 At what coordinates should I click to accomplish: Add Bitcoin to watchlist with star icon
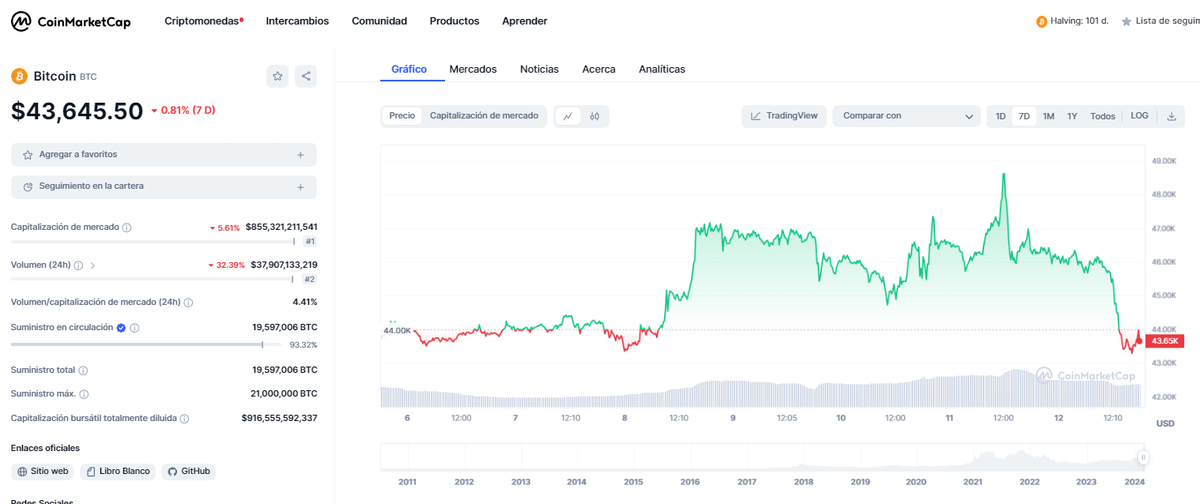click(278, 76)
